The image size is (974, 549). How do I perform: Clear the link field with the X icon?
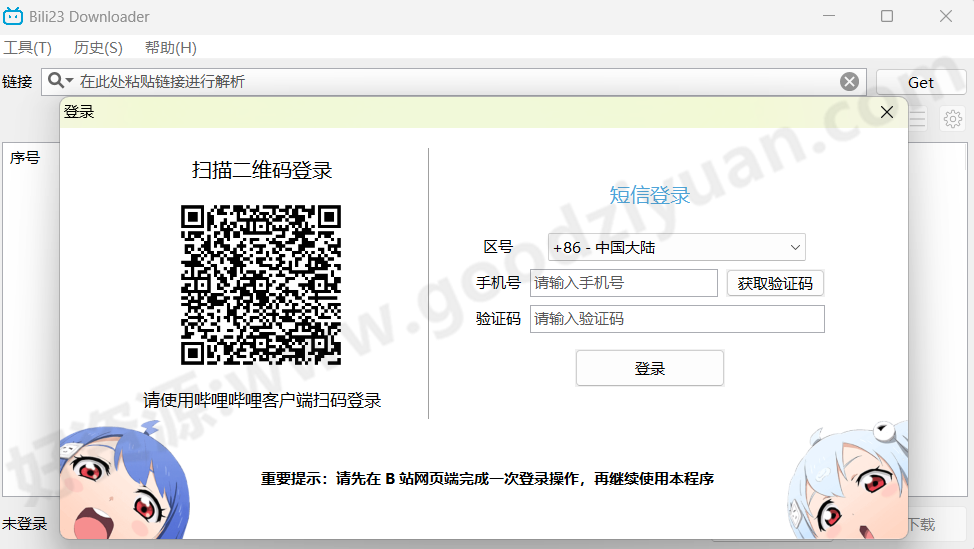[x=849, y=81]
